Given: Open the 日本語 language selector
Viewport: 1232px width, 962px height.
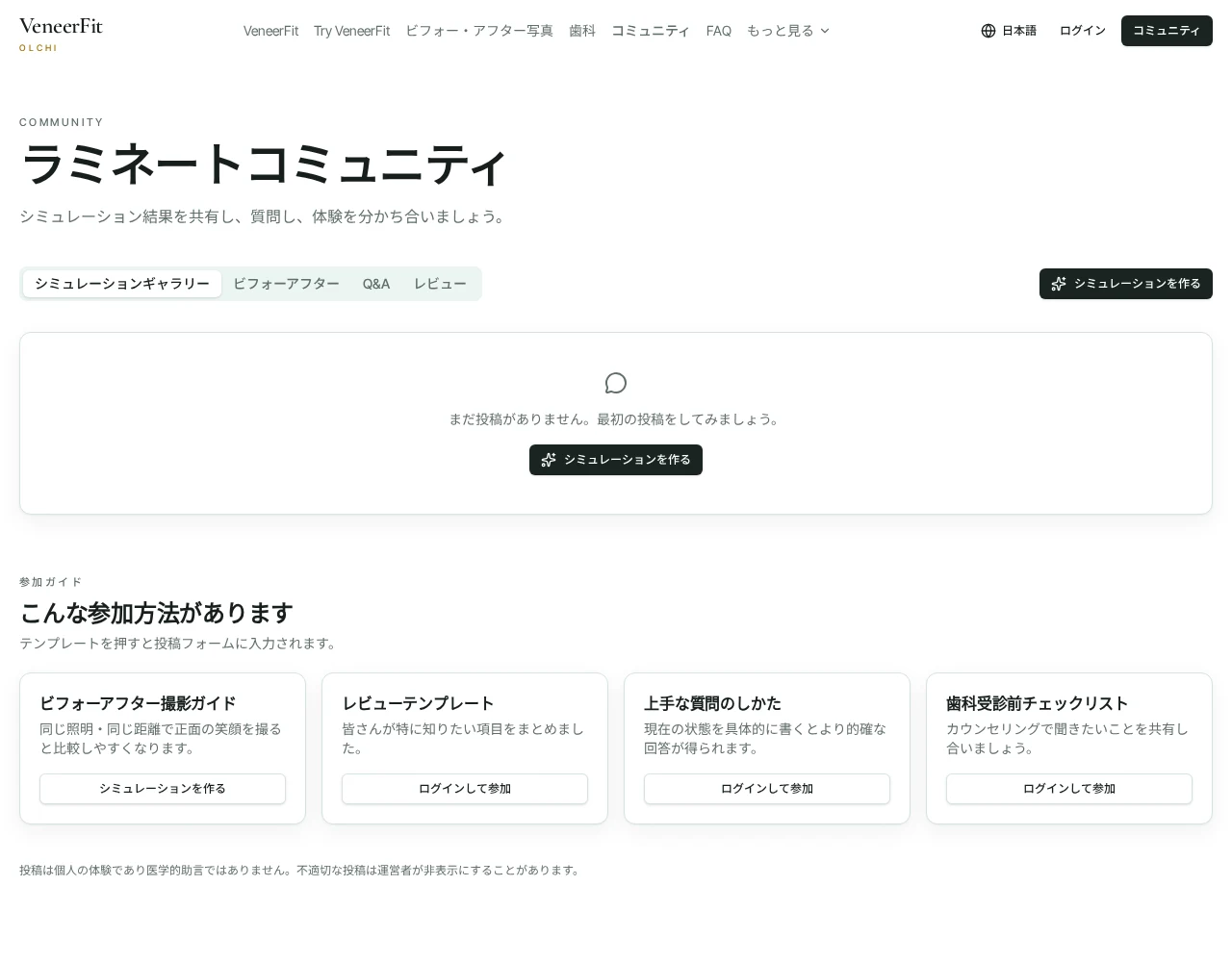Looking at the screenshot, I should coord(1009,31).
